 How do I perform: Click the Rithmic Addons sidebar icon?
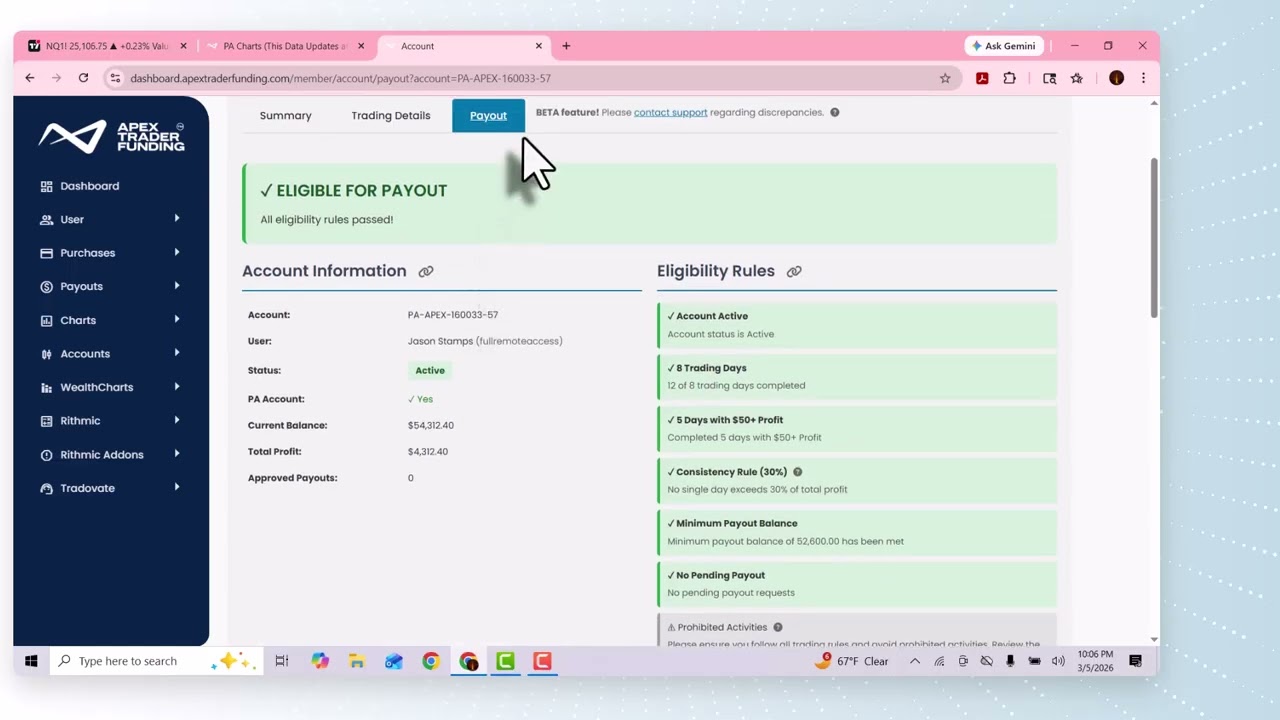pos(46,455)
